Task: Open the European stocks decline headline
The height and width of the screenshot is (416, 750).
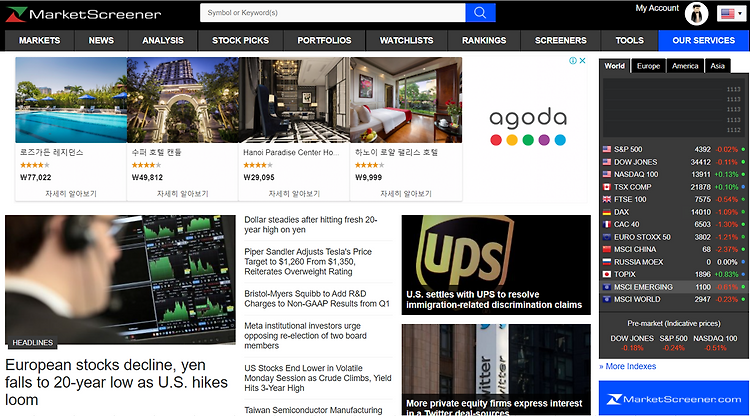Action: [116, 383]
